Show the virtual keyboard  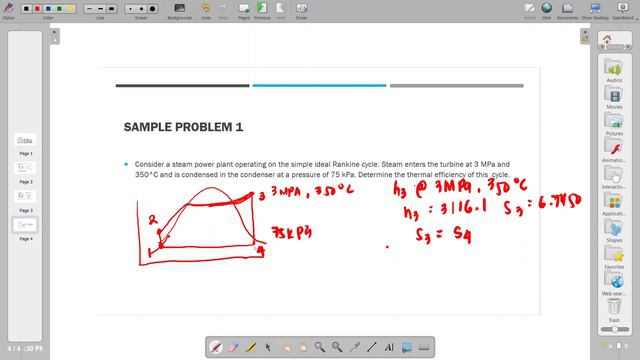pos(424,347)
